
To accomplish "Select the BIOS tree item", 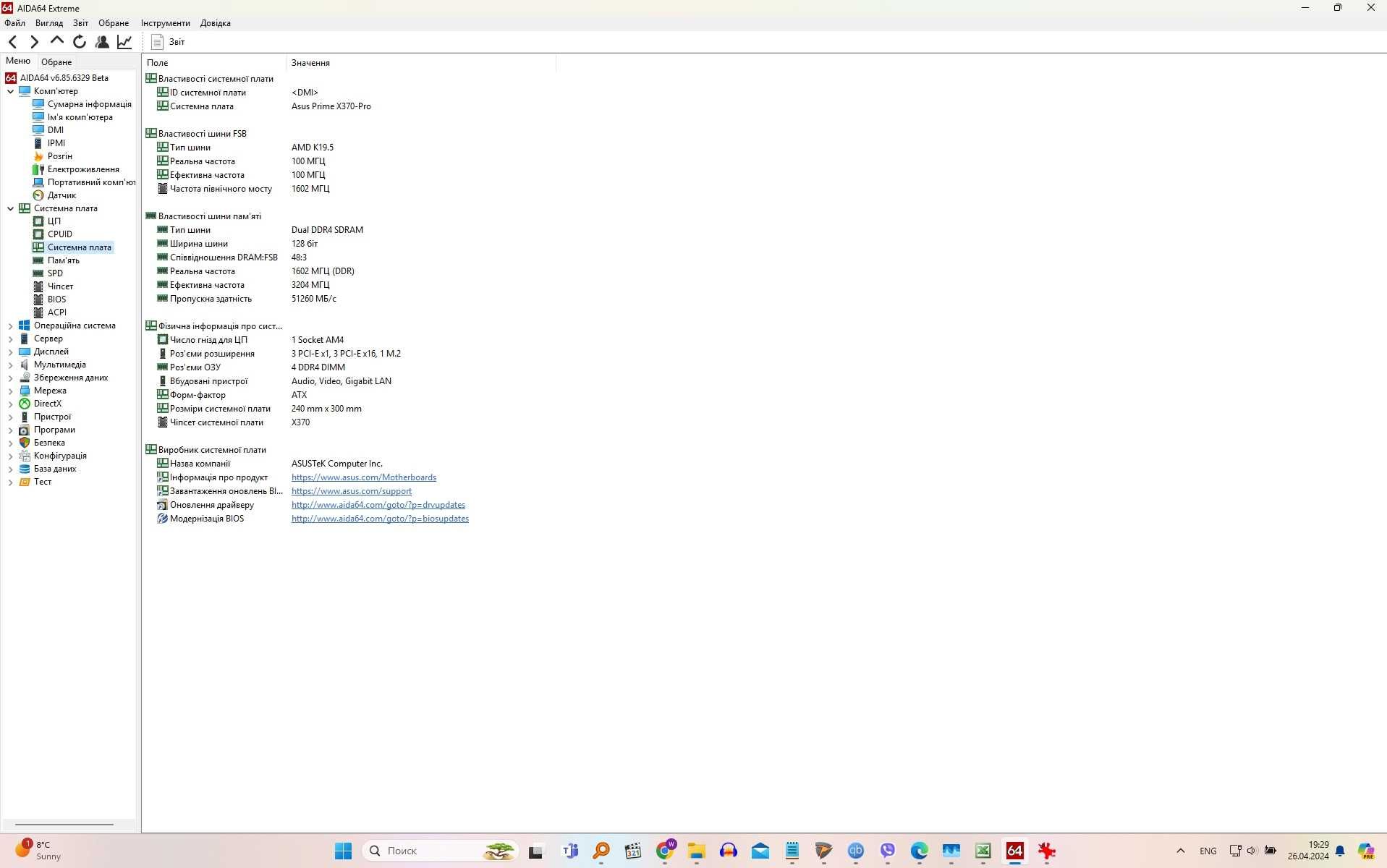I will (56, 299).
